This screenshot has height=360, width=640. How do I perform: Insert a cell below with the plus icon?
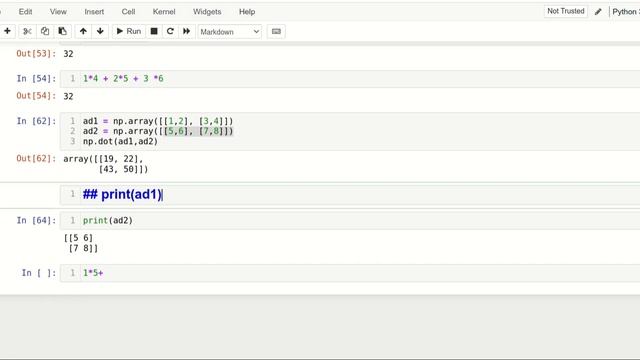[7, 31]
